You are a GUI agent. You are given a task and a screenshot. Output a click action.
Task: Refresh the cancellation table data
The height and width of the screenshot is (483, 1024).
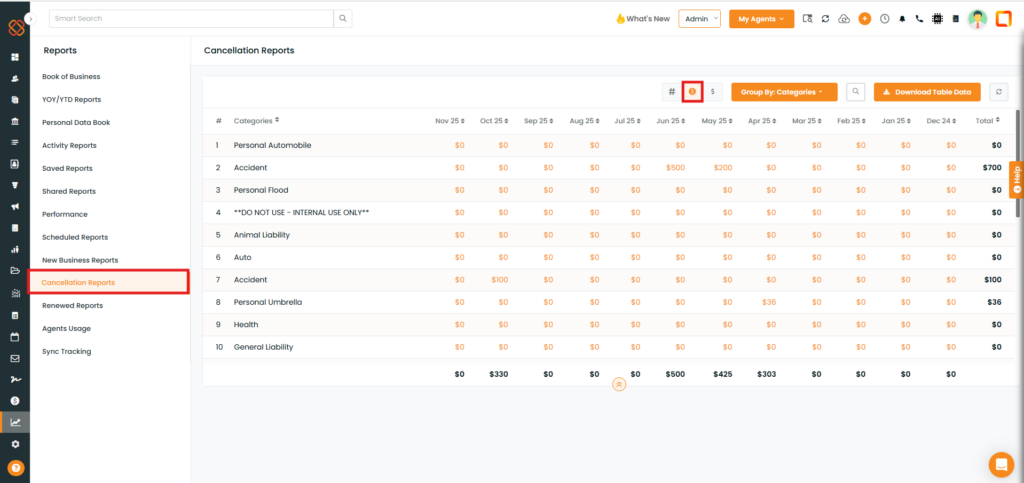pyautogui.click(x=998, y=92)
